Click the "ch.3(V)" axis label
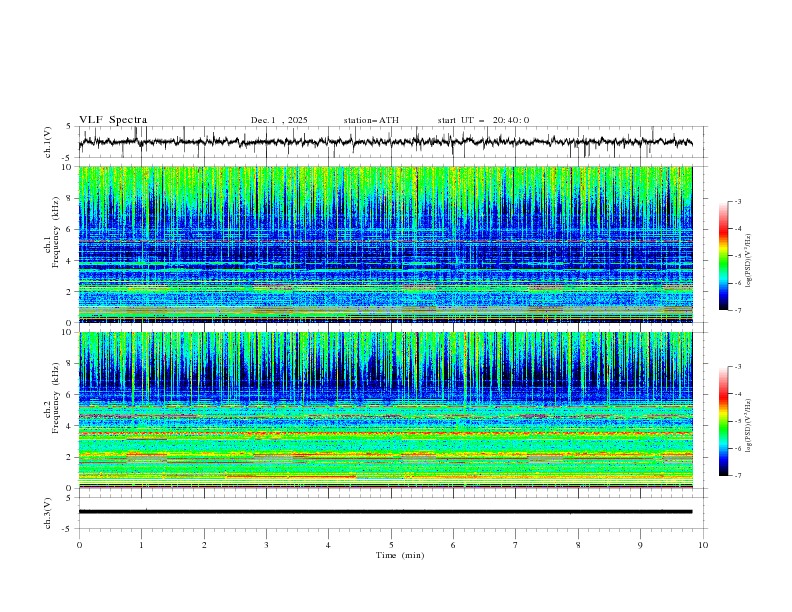This screenshot has width=792, height=612. tap(48, 513)
